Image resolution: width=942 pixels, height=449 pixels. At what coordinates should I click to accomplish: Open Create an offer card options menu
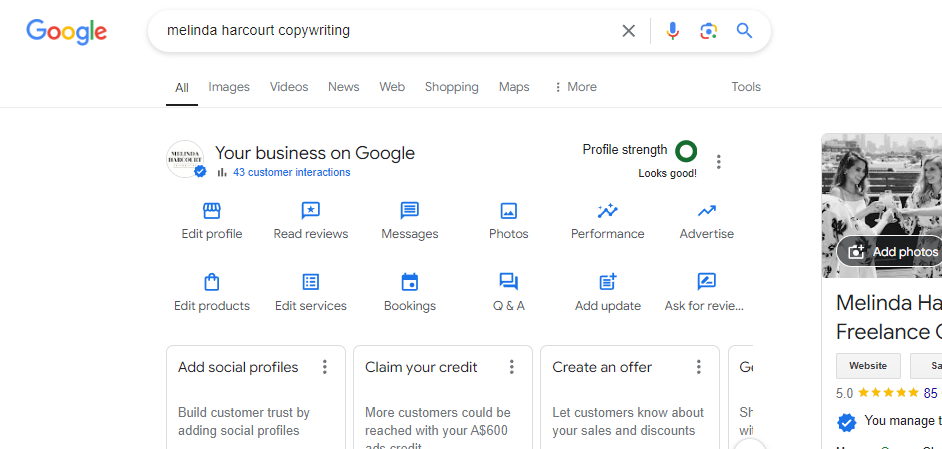pos(699,367)
